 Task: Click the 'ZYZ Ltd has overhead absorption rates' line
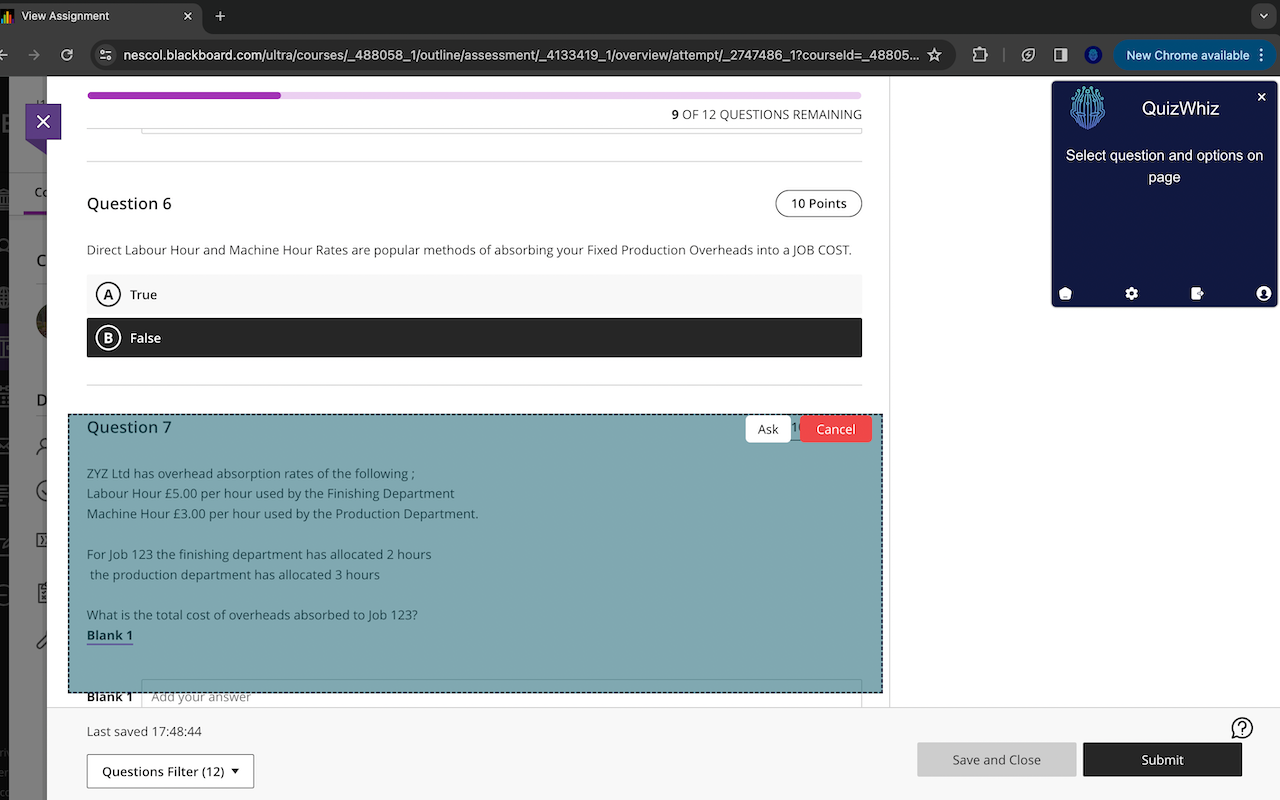pos(250,474)
